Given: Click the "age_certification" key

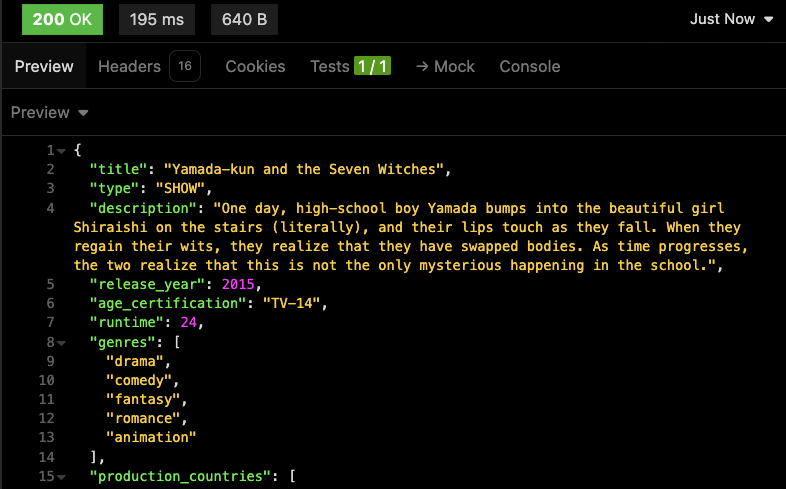Looking at the screenshot, I should [x=167, y=304].
